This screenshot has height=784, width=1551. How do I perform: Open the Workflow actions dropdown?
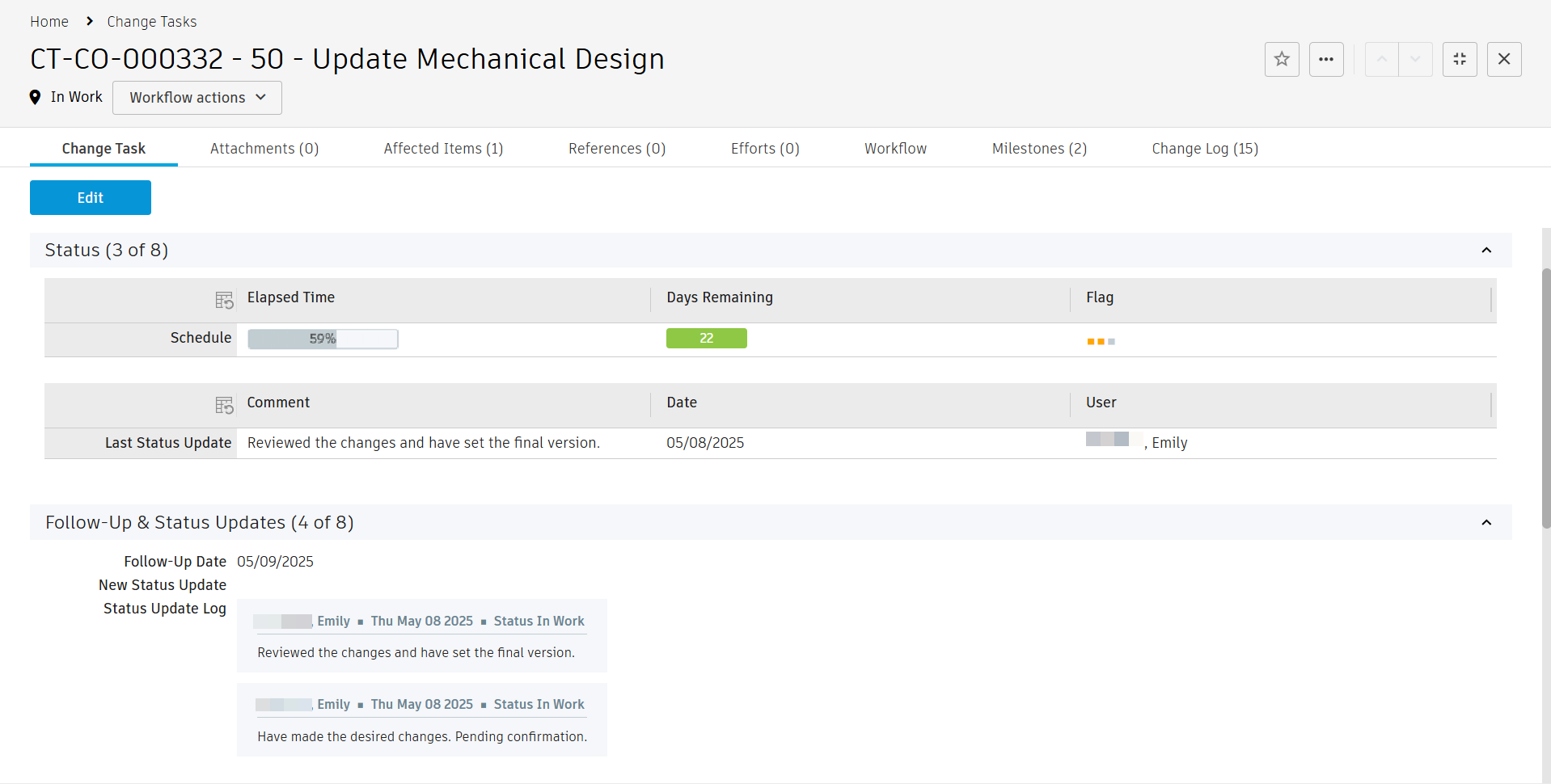pos(197,98)
